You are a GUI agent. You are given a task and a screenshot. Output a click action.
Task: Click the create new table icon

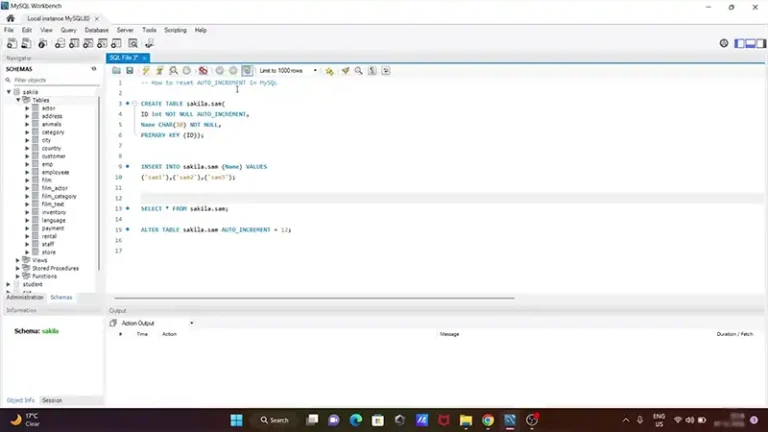74,44
